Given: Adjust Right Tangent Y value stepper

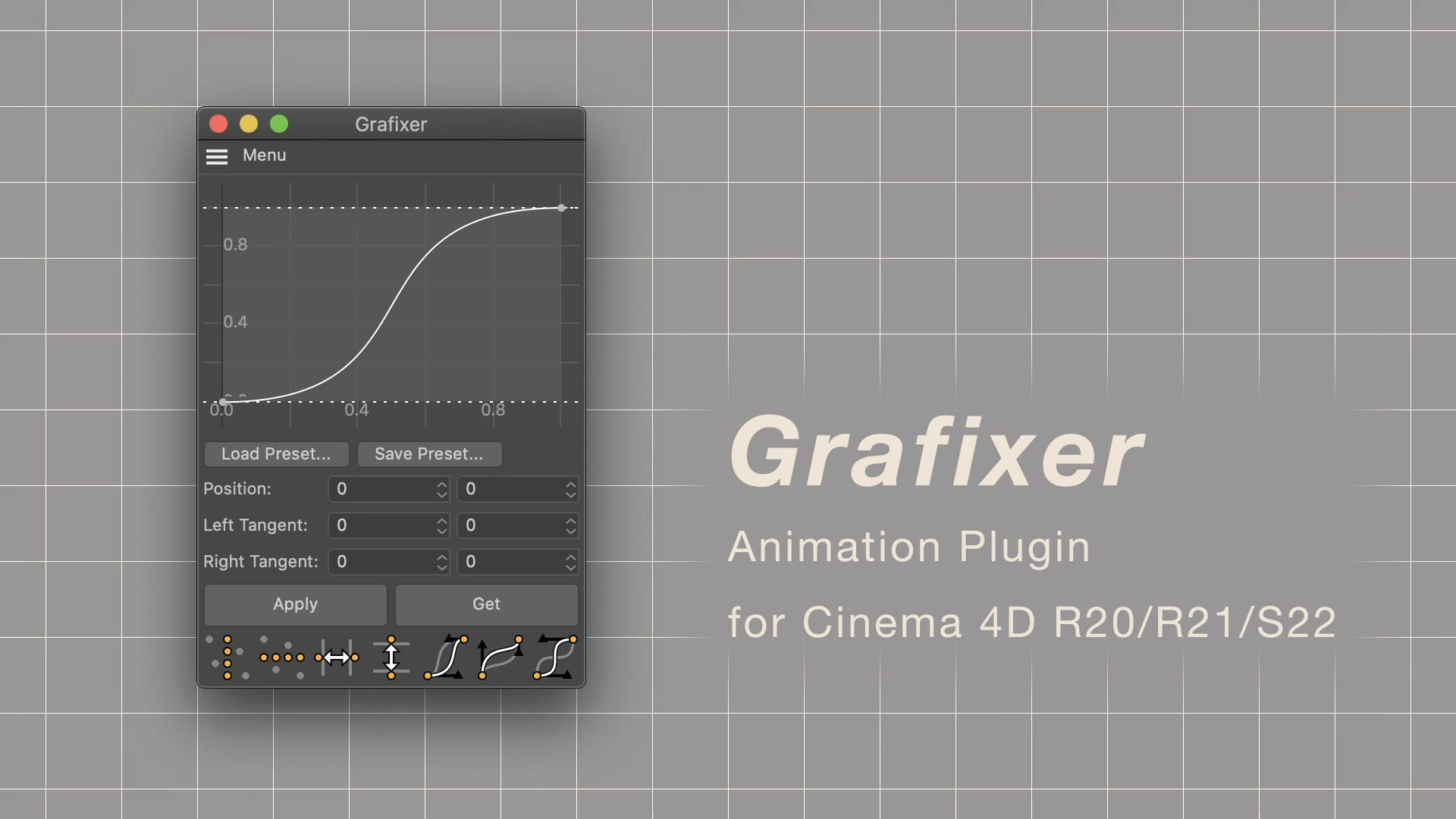Looking at the screenshot, I should tap(569, 561).
